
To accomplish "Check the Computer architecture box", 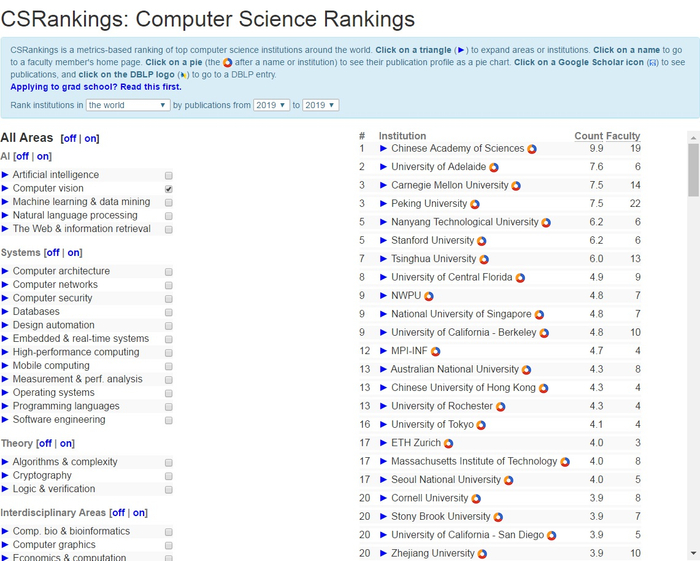I will (x=169, y=272).
